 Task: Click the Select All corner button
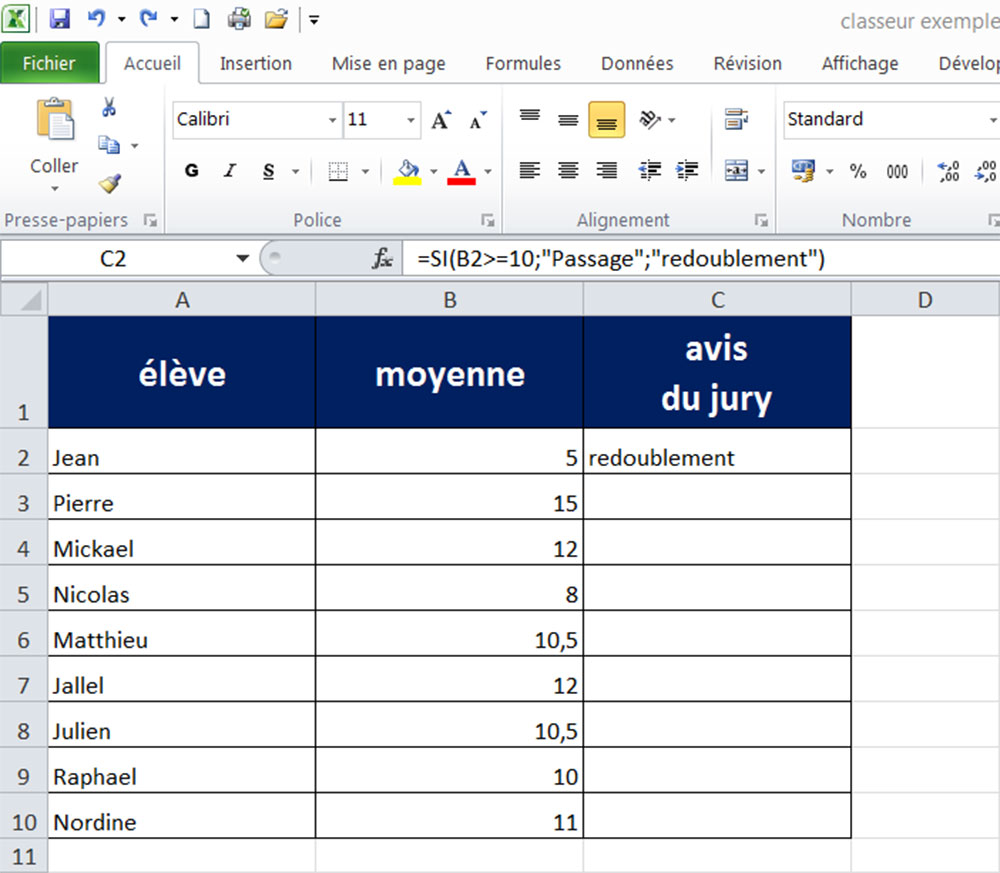24,300
